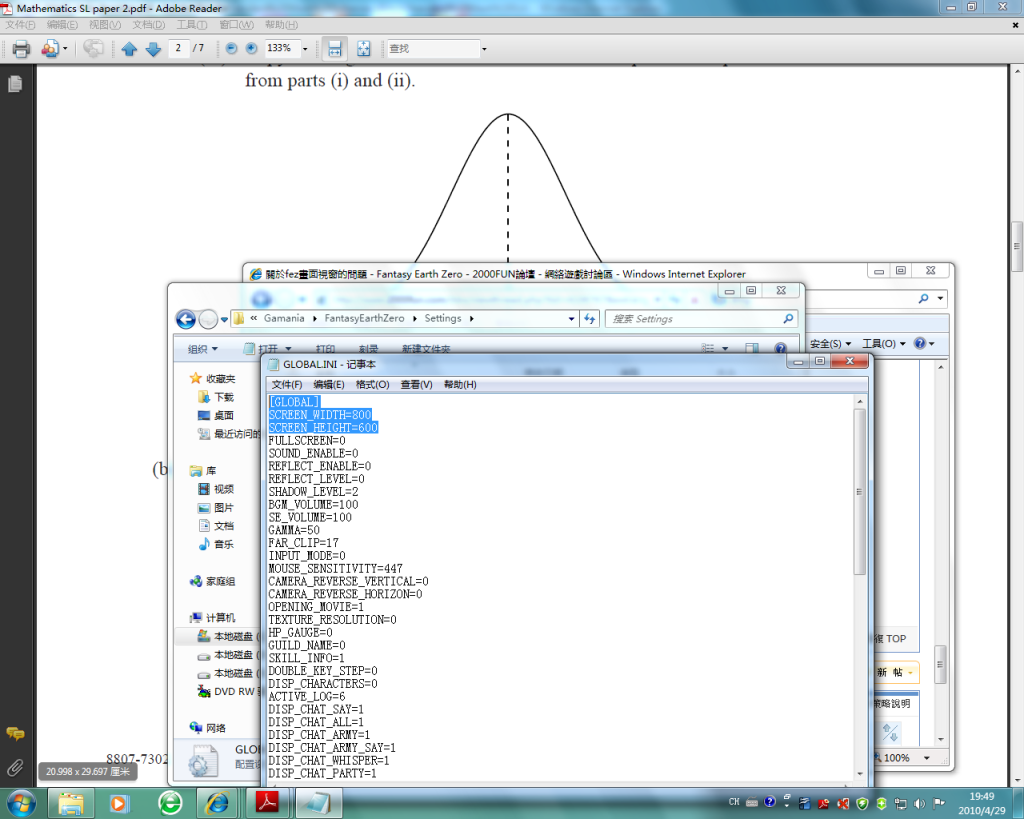Screen dimensions: 1024x819
Task: Open Adobe Reader 视图(V) menu
Action: pos(104,25)
